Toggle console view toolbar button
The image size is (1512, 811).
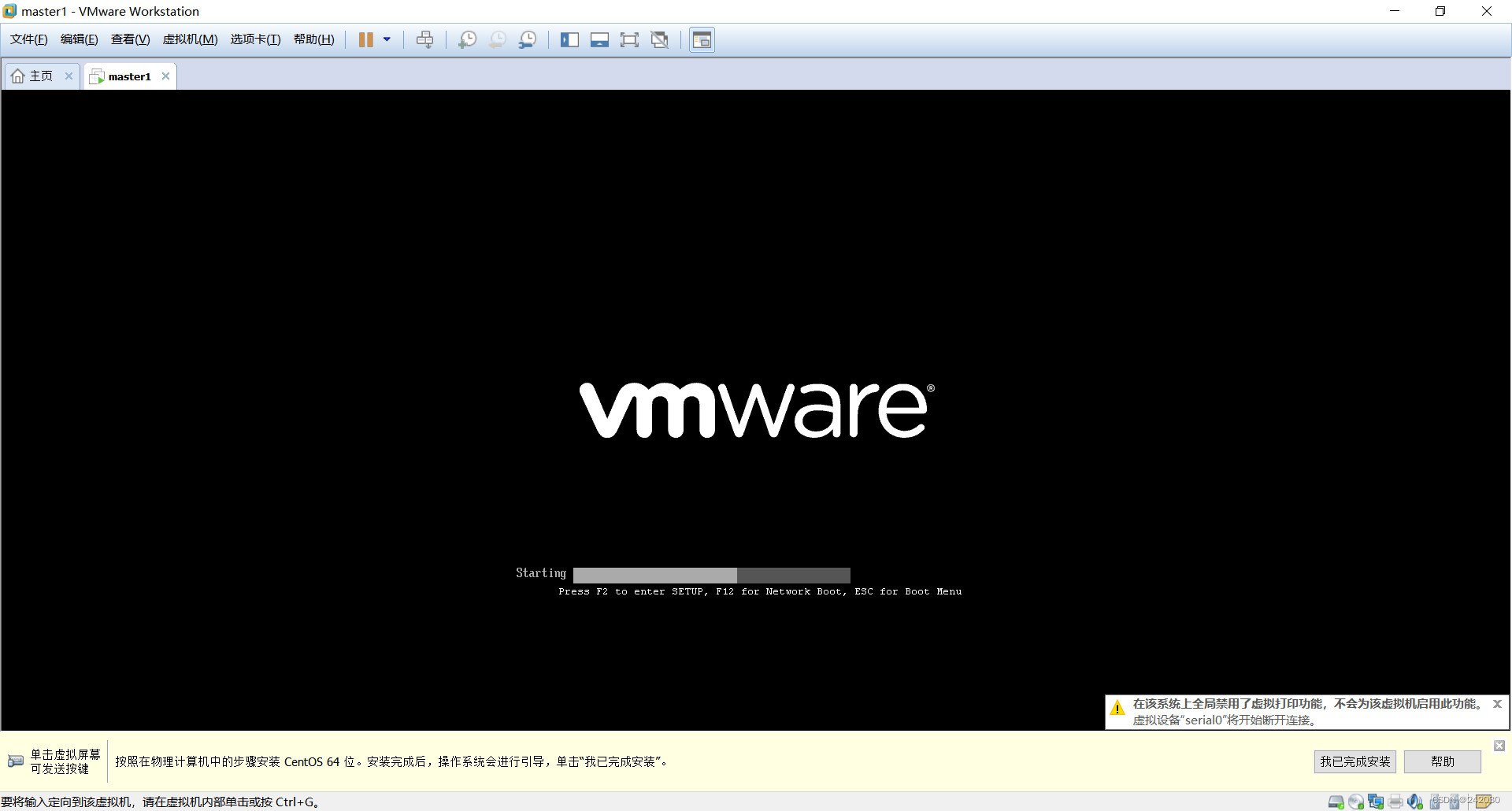702,39
